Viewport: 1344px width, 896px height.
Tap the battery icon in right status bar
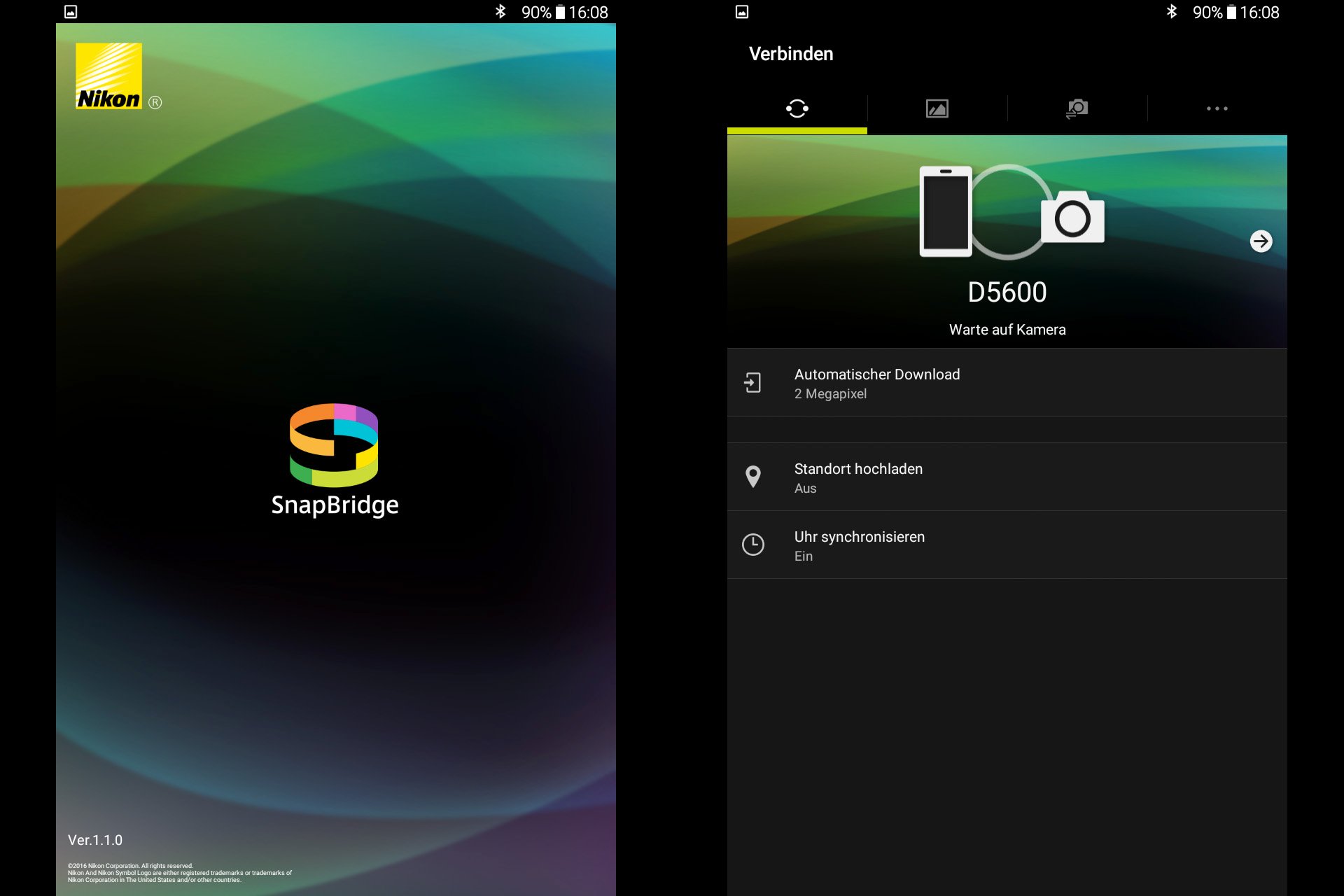(x=1231, y=12)
